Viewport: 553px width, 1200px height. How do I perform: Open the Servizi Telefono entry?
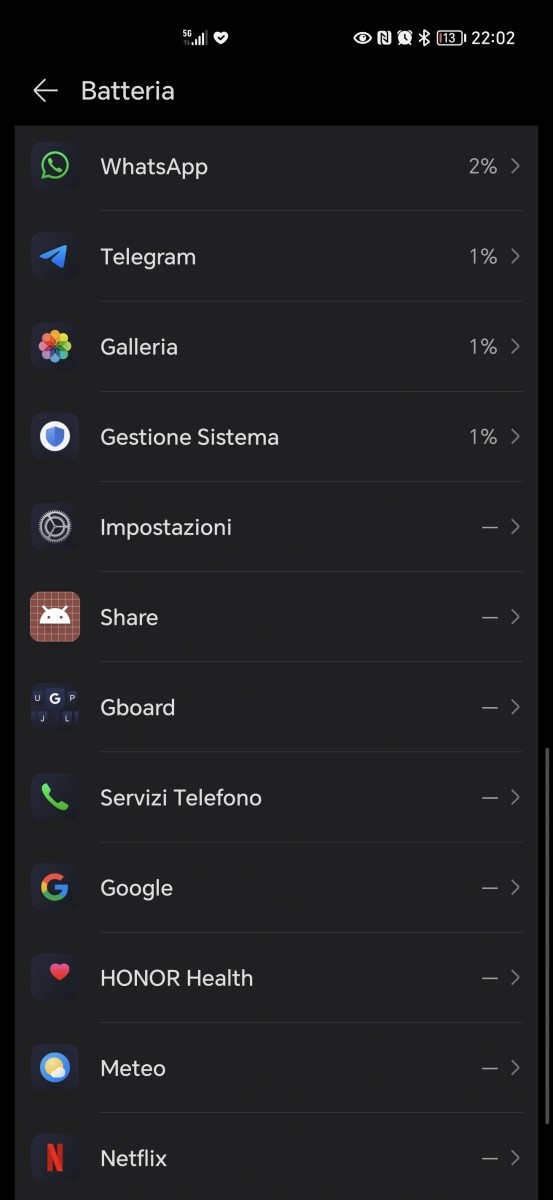tap(276, 798)
